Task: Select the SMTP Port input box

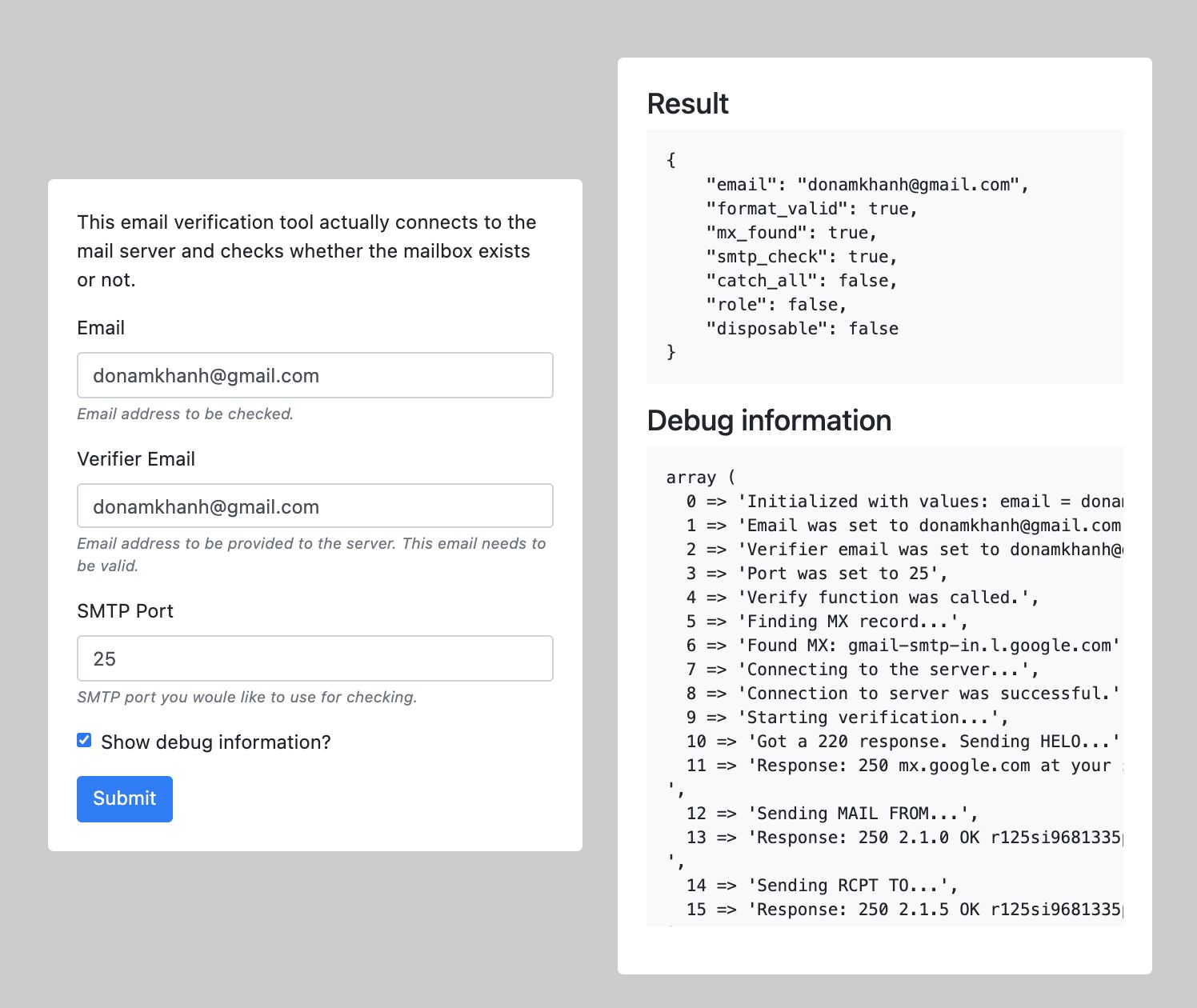Action: coord(314,658)
